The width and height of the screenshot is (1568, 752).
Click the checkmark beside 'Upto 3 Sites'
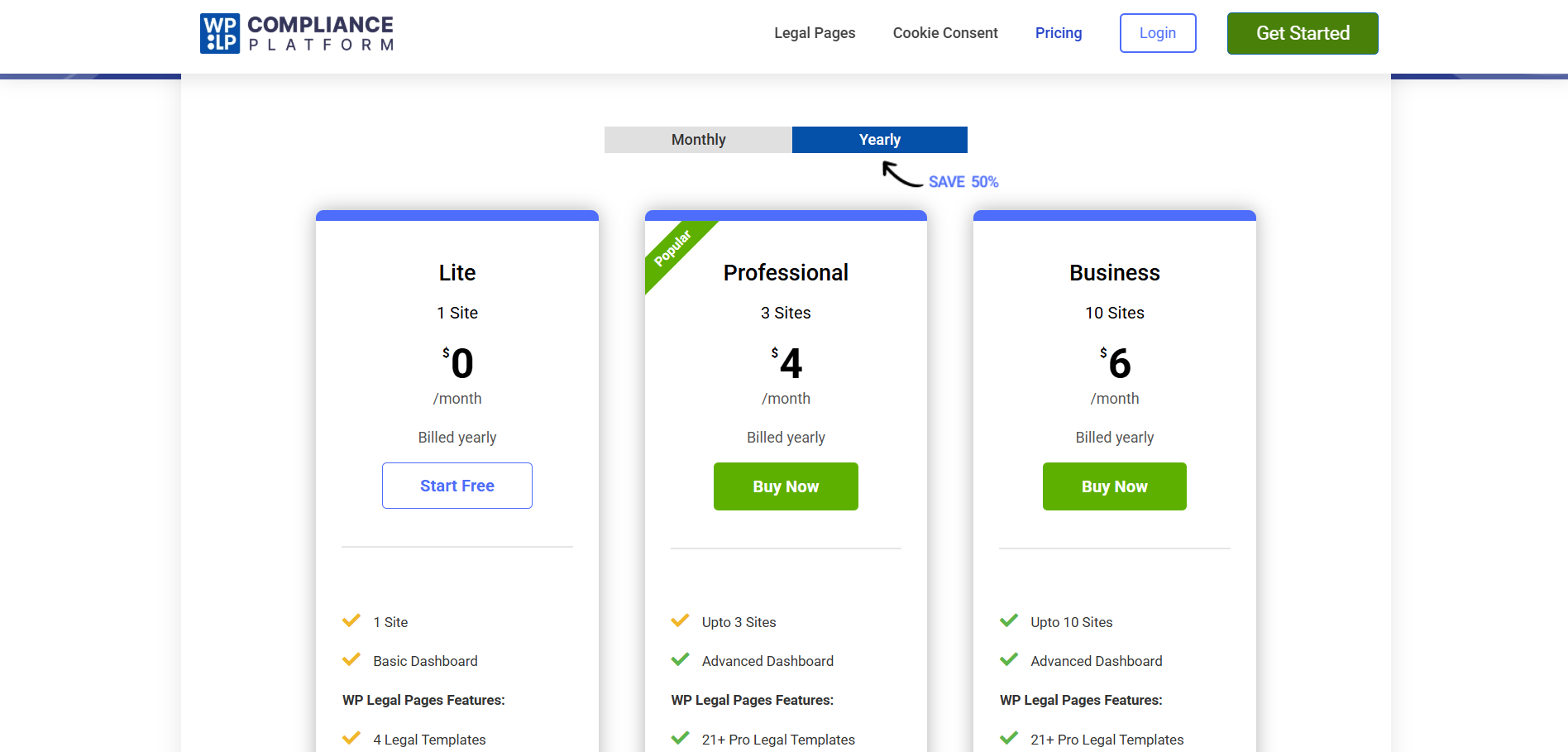pyautogui.click(x=680, y=620)
